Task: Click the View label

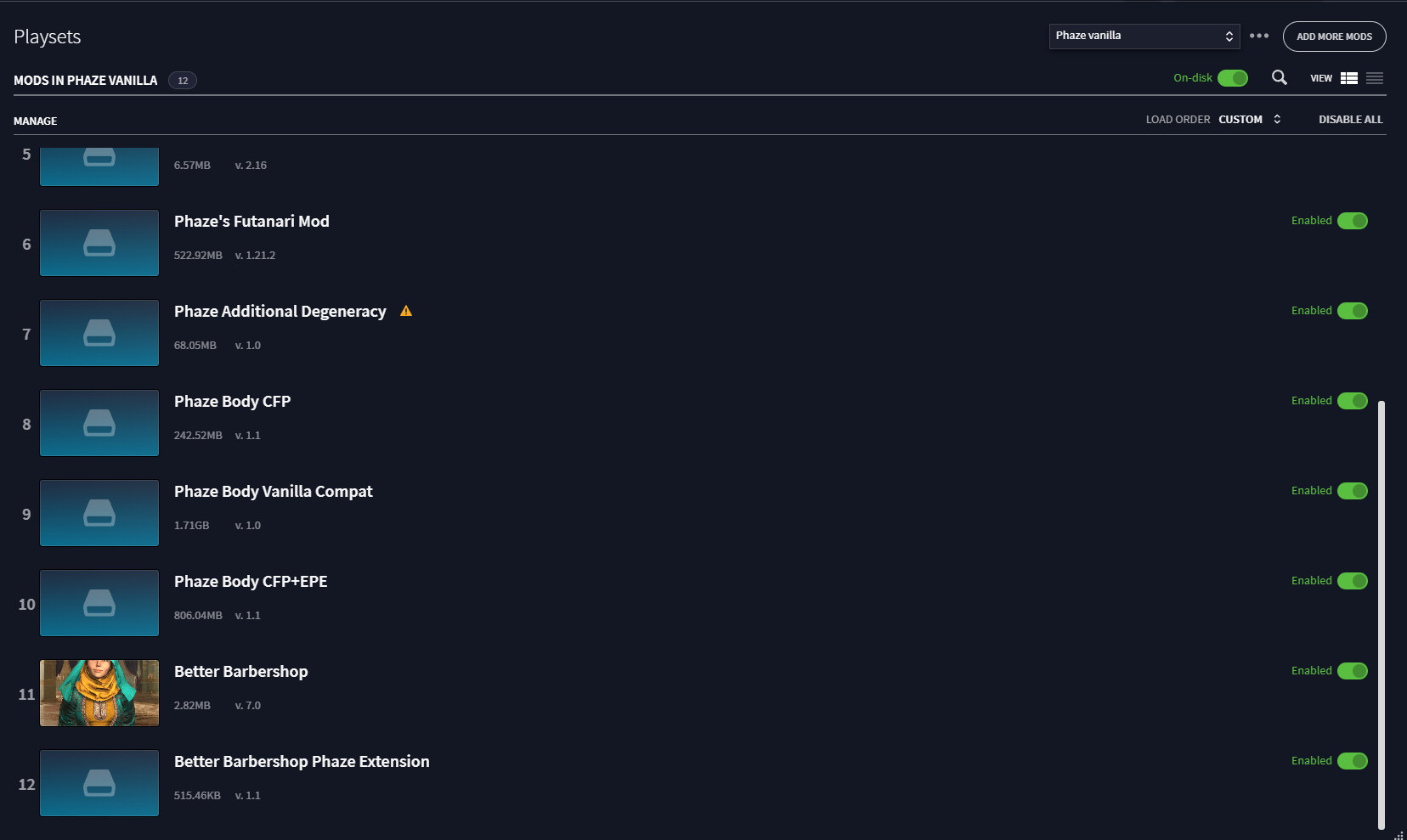Action: pos(1321,78)
